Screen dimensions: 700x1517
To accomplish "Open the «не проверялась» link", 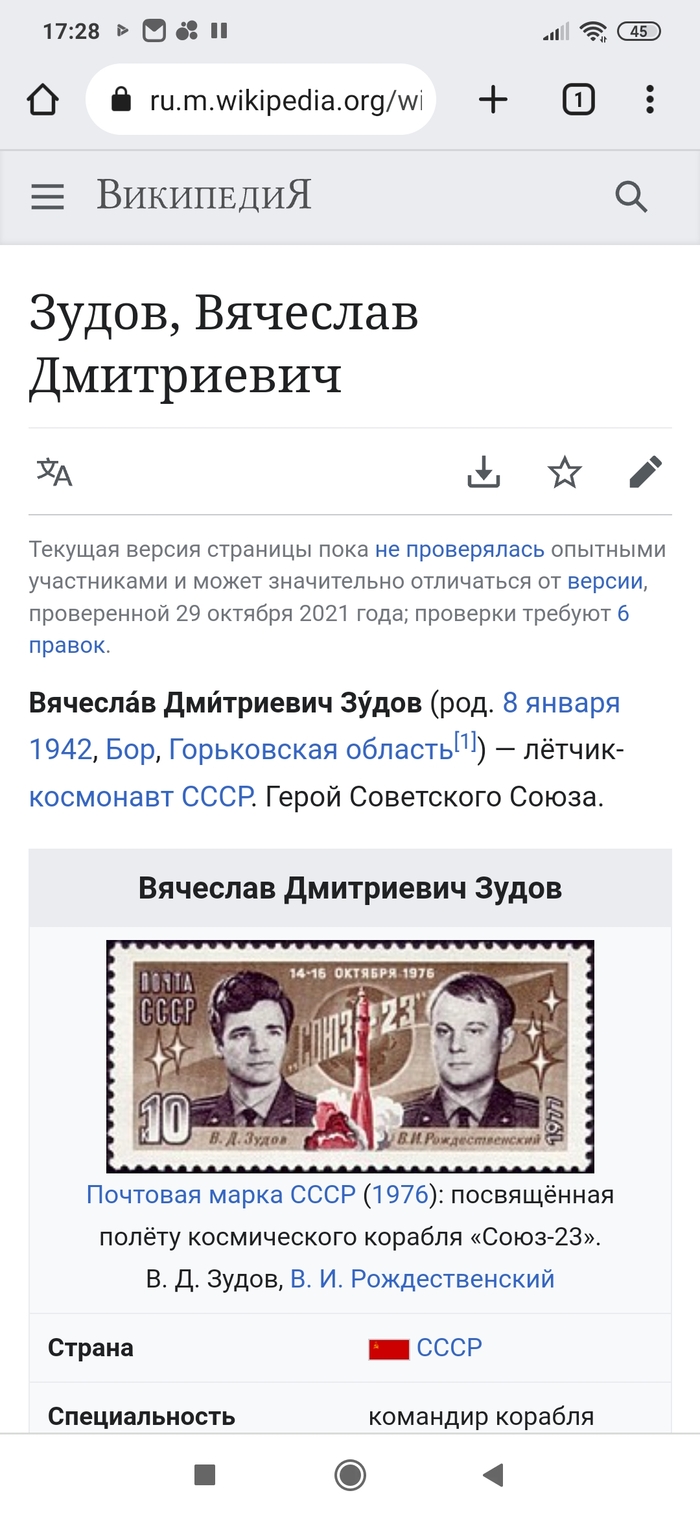I will [x=460, y=549].
